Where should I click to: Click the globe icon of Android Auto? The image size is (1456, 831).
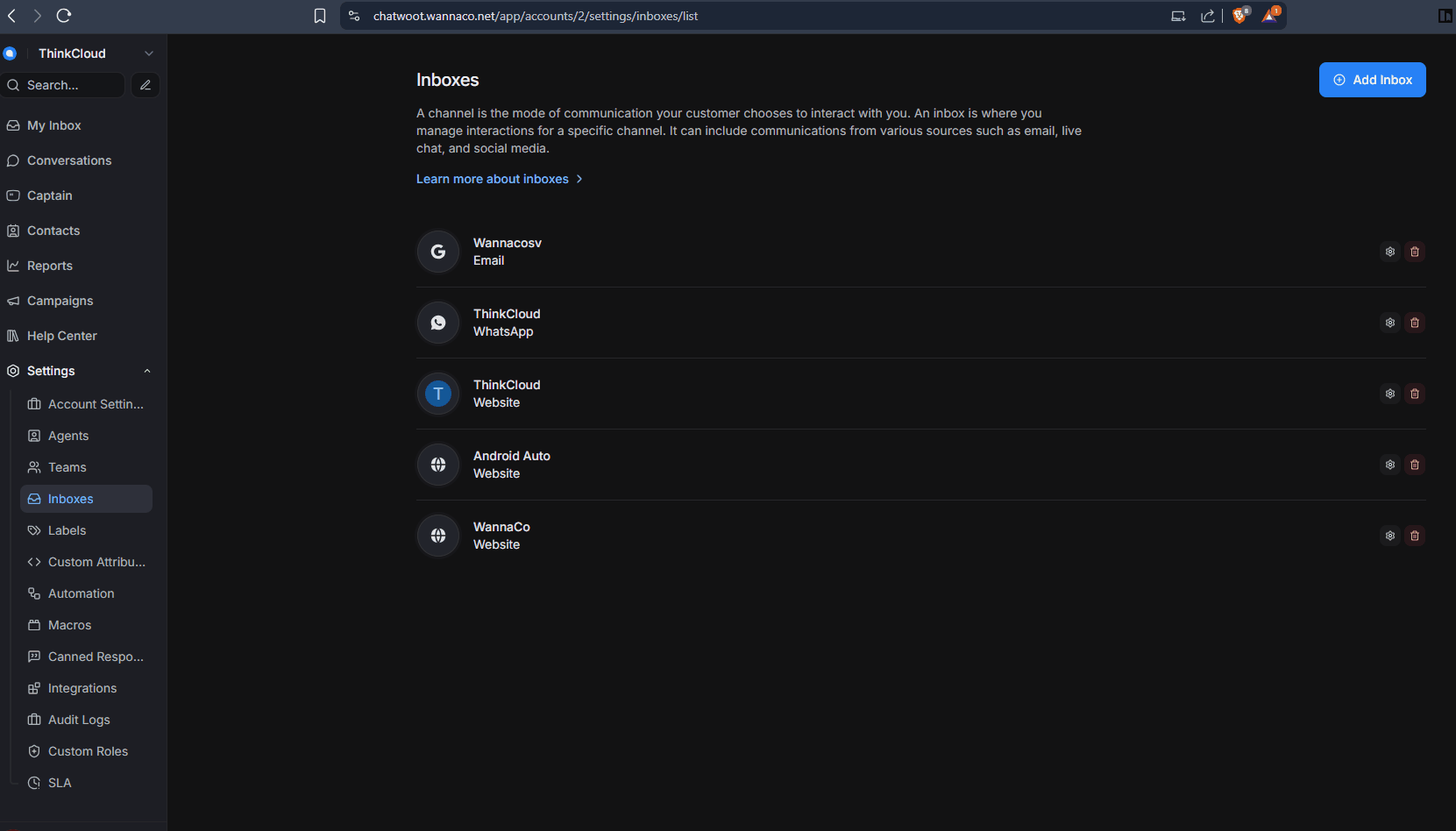pyautogui.click(x=438, y=465)
